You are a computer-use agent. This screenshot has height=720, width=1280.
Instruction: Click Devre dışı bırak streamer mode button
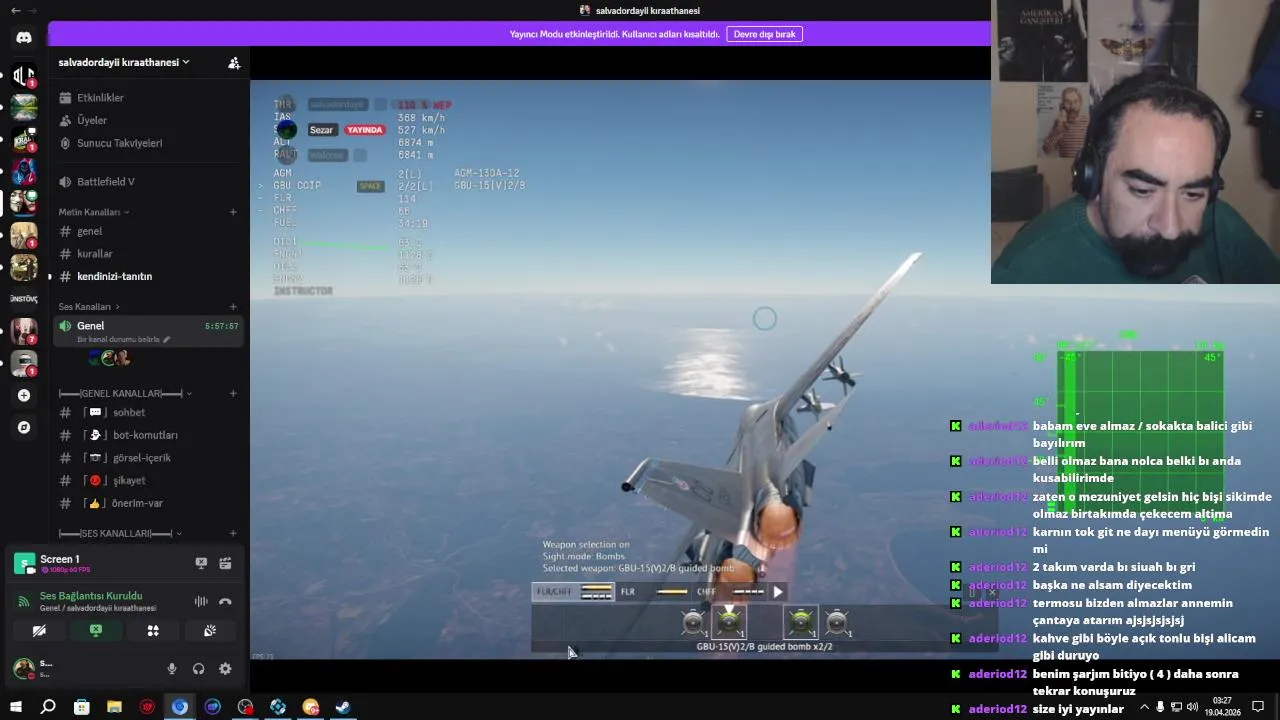point(764,34)
